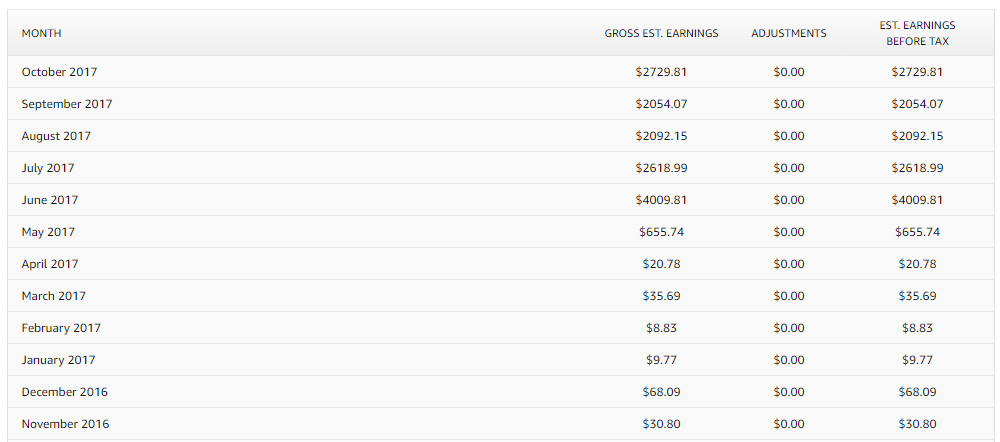Image resolution: width=1000 pixels, height=442 pixels.
Task: Click EST. EARNINGS BEFORE TAX header
Action: [x=917, y=33]
